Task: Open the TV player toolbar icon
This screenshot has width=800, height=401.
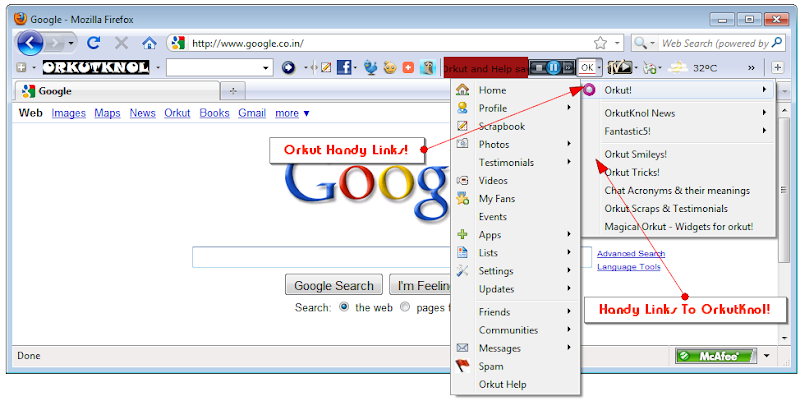Action: 619,67
